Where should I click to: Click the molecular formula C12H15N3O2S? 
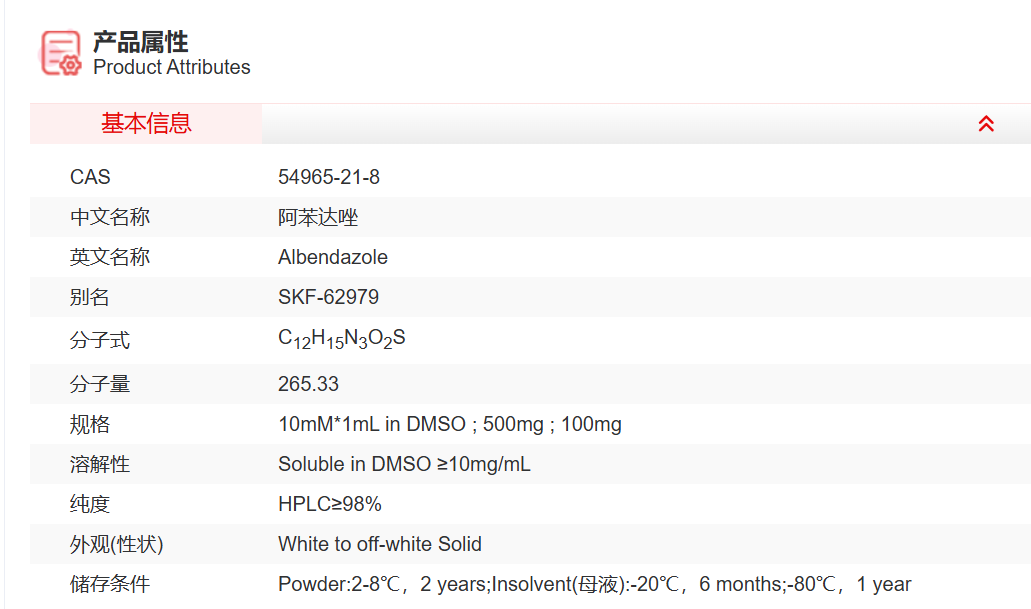[x=342, y=339]
